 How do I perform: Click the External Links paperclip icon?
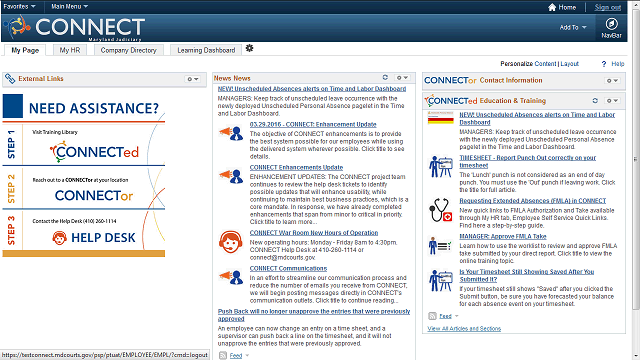[10, 78]
